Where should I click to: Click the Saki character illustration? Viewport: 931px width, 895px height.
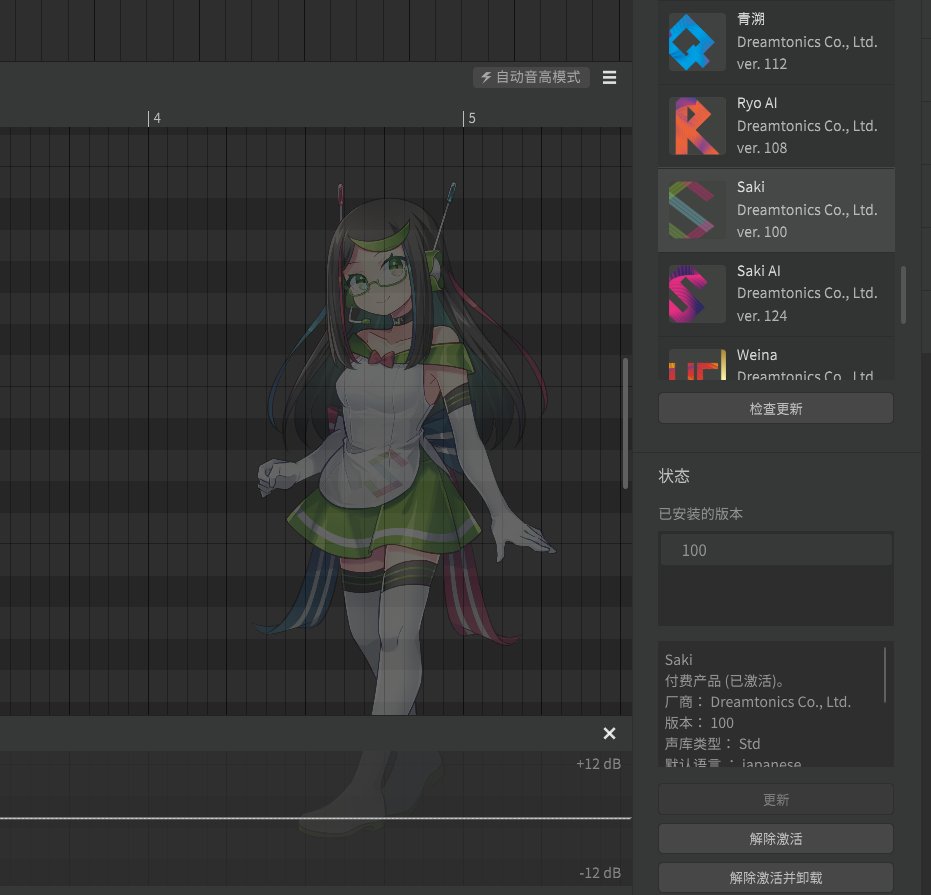point(404,451)
